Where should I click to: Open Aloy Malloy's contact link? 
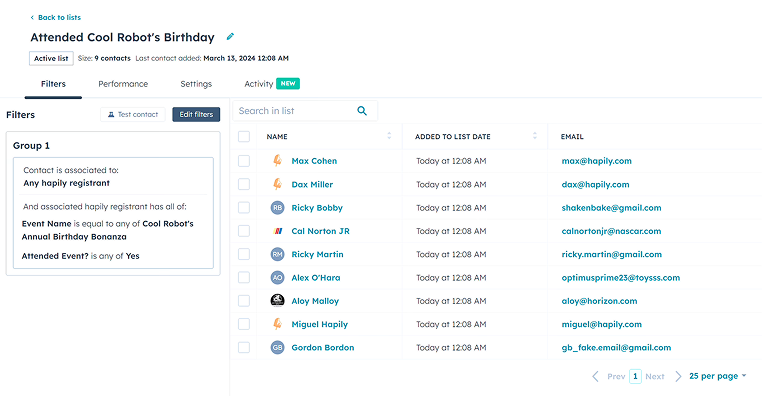click(315, 301)
